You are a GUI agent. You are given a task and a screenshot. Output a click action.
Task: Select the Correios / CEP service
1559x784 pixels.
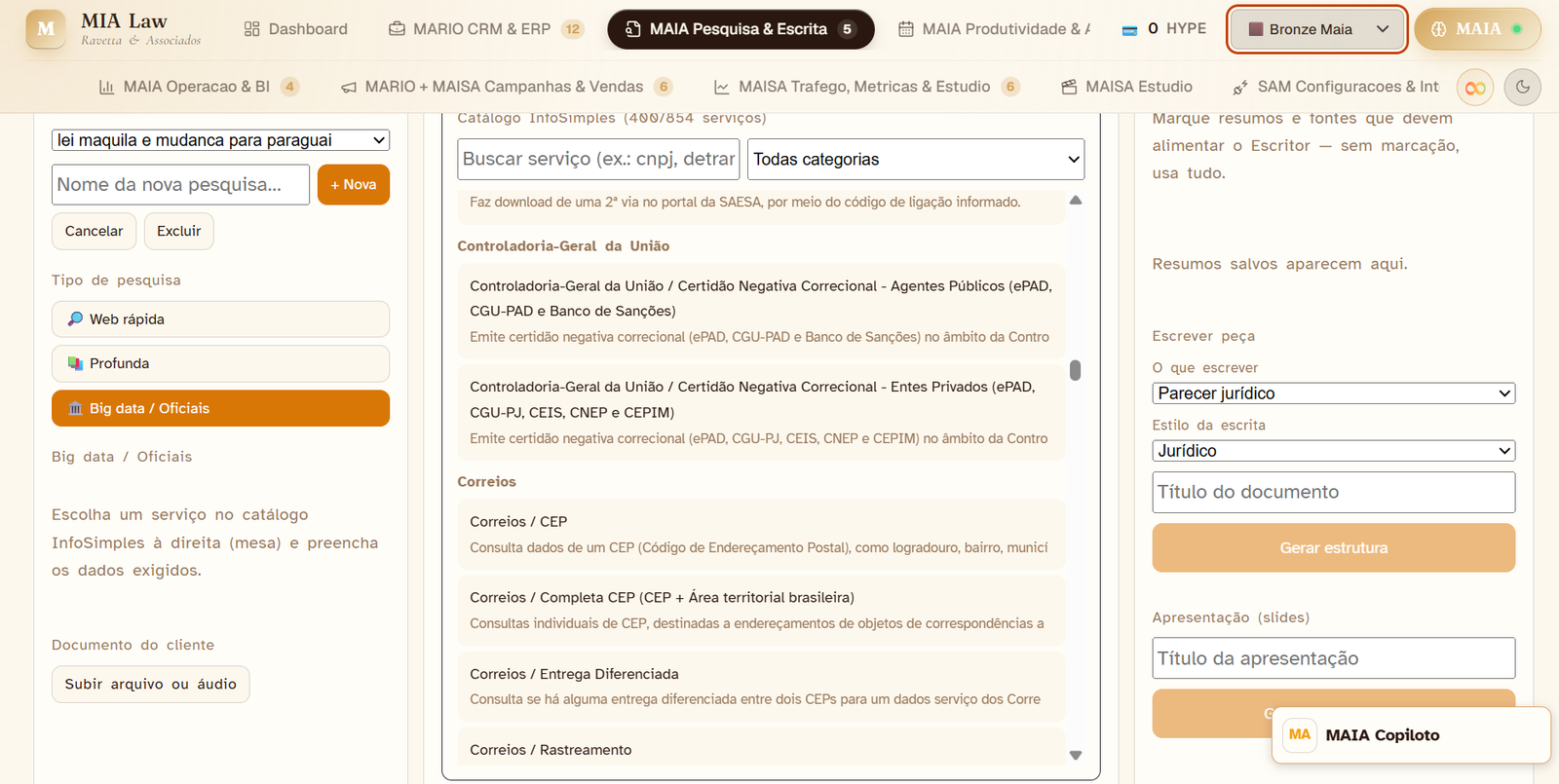pyautogui.click(x=761, y=534)
